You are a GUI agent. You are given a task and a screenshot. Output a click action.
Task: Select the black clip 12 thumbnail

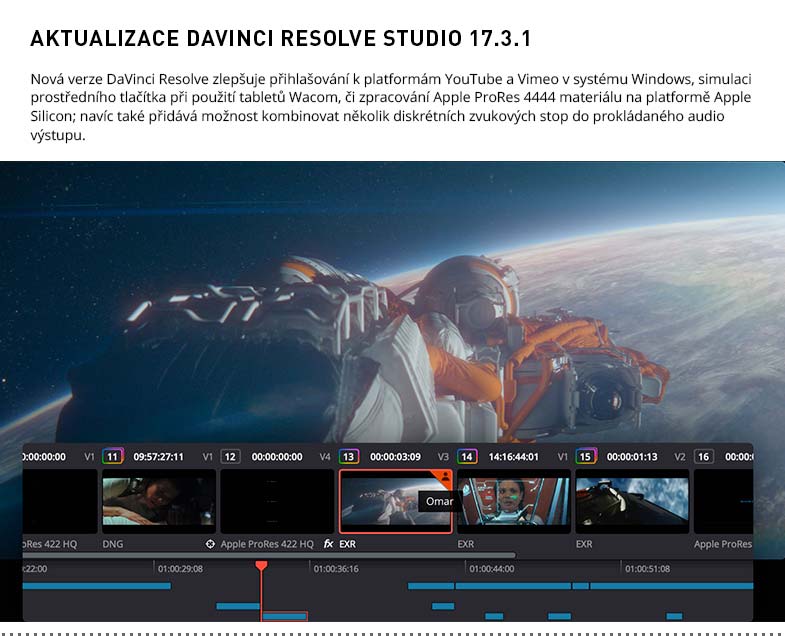tap(277, 501)
